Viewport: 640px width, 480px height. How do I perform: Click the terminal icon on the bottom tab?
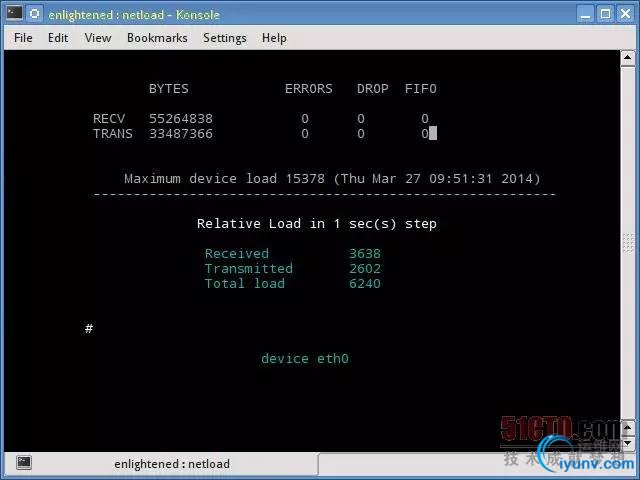click(x=24, y=463)
